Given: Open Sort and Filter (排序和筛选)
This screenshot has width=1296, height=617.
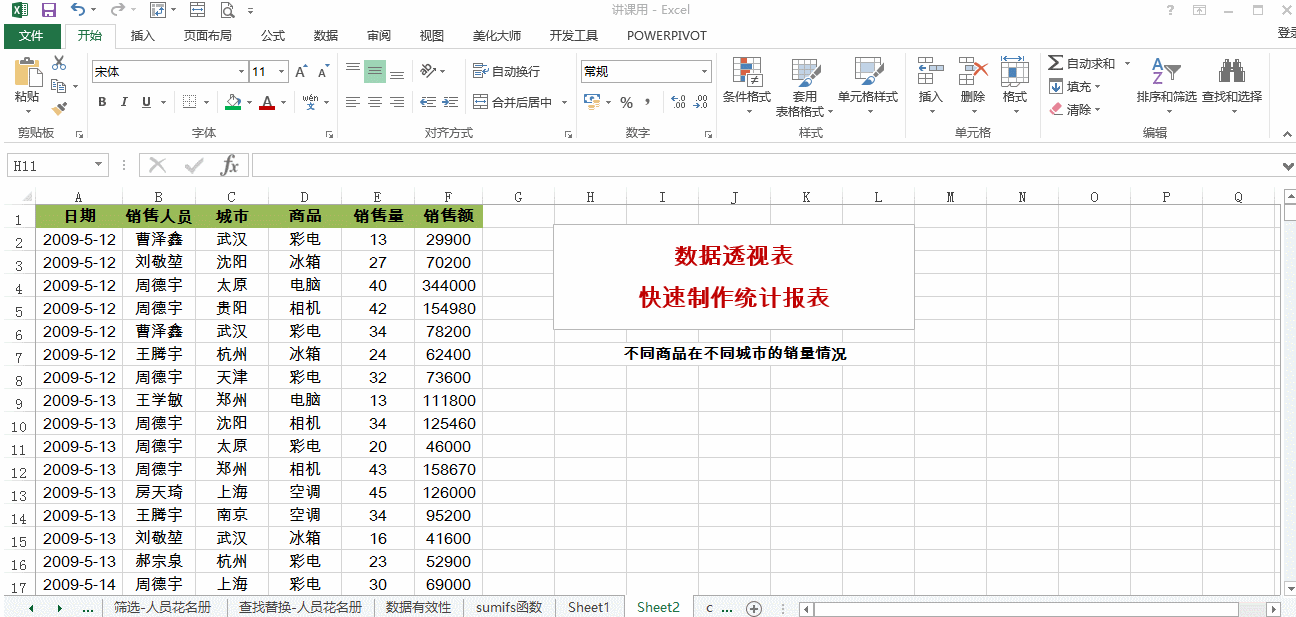Looking at the screenshot, I should pyautogui.click(x=1166, y=84).
